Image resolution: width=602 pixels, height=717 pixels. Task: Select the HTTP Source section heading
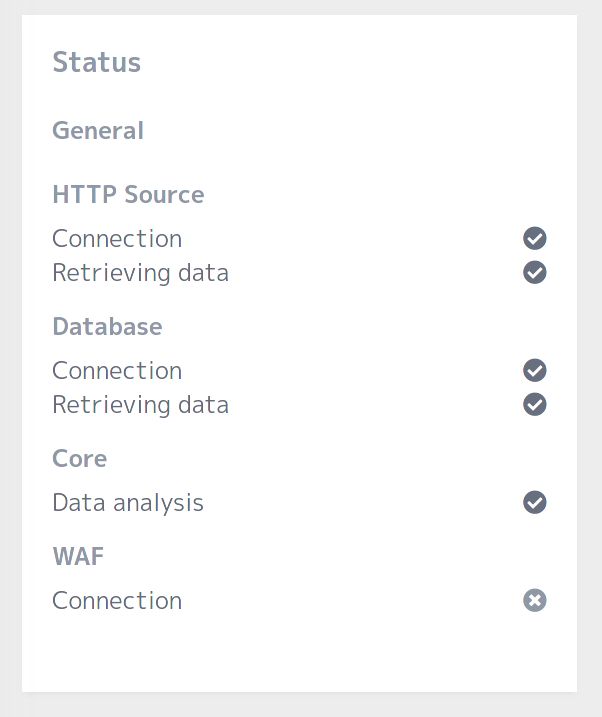pyautogui.click(x=128, y=194)
